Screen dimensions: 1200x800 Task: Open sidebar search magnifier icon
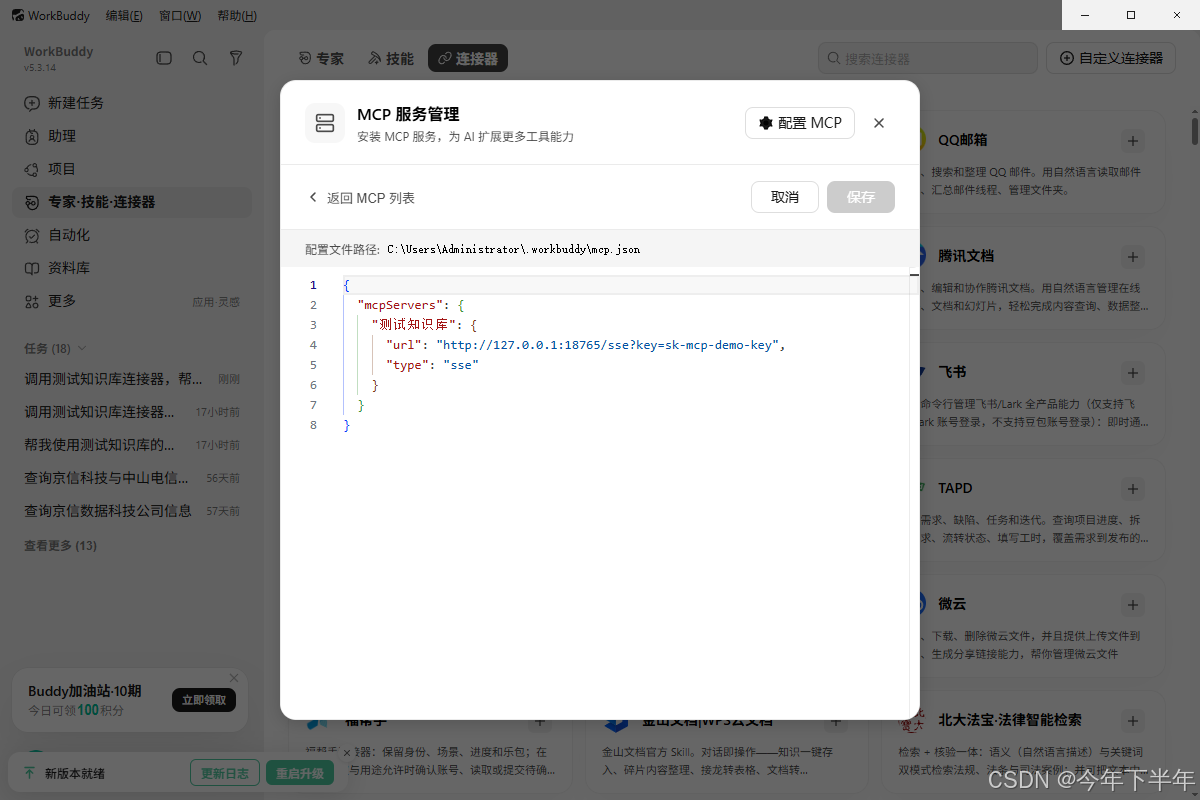(x=200, y=58)
